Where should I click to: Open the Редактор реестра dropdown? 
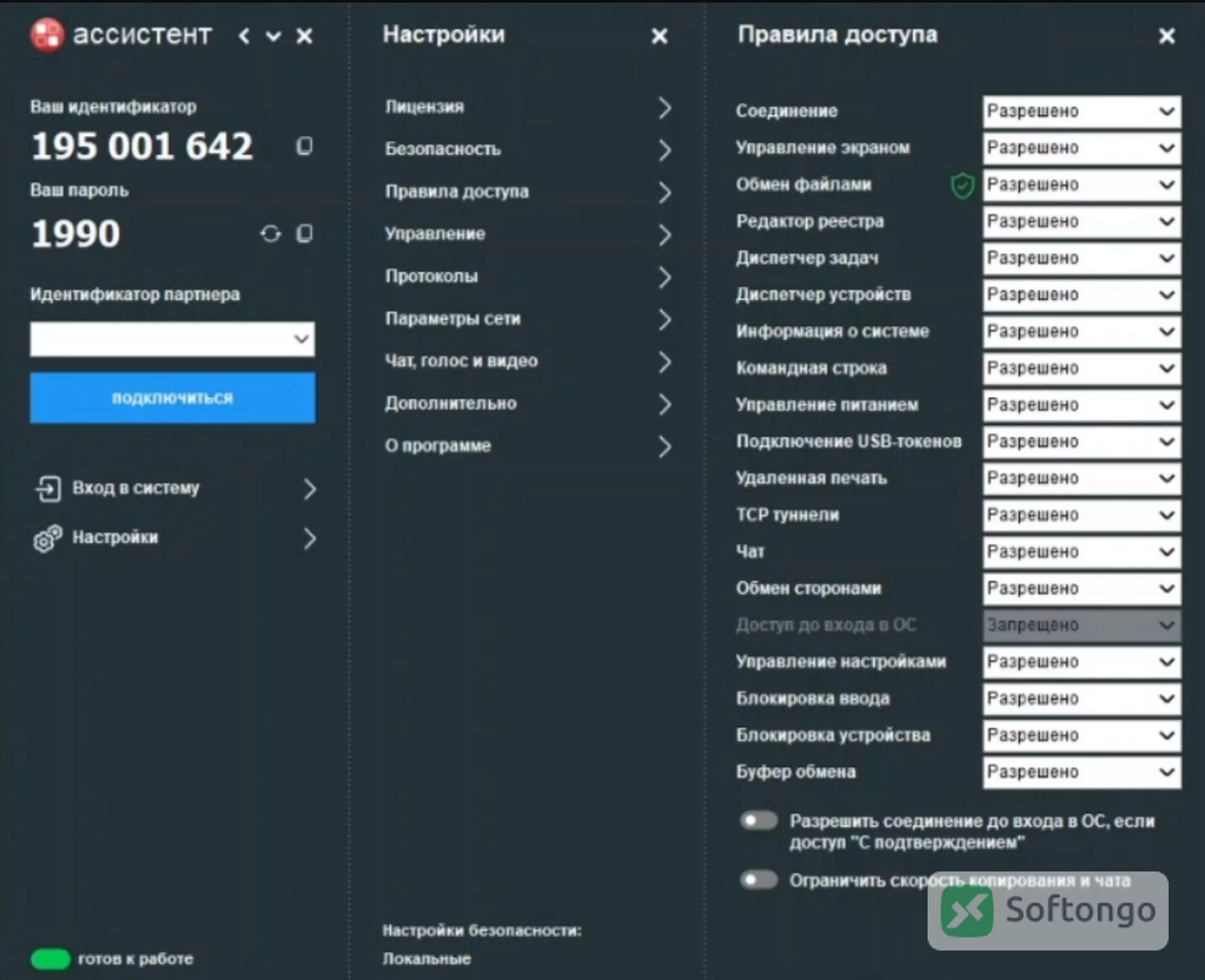[x=1082, y=221]
